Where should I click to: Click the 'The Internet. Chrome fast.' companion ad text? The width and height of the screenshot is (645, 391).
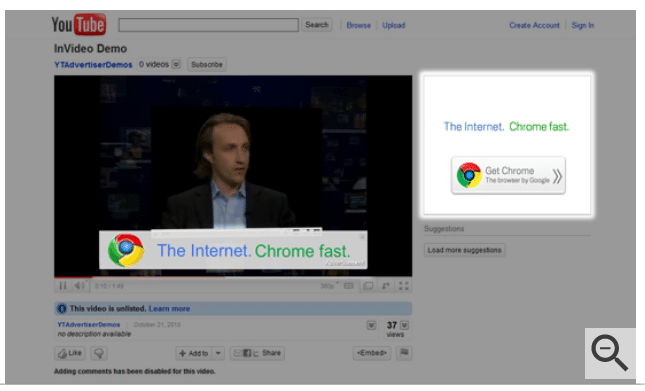(x=506, y=127)
